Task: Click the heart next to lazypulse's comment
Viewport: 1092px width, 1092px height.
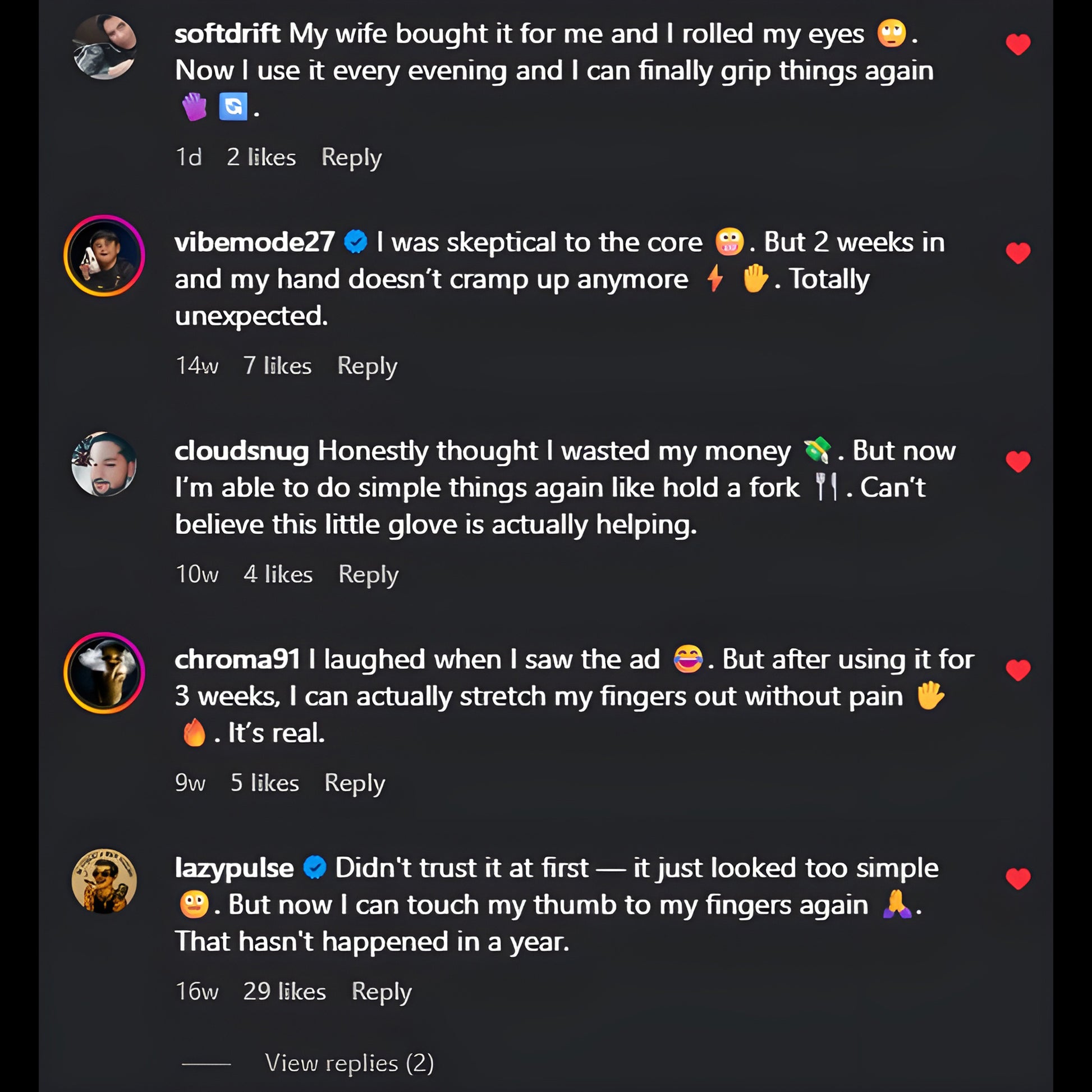Action: [1017, 879]
